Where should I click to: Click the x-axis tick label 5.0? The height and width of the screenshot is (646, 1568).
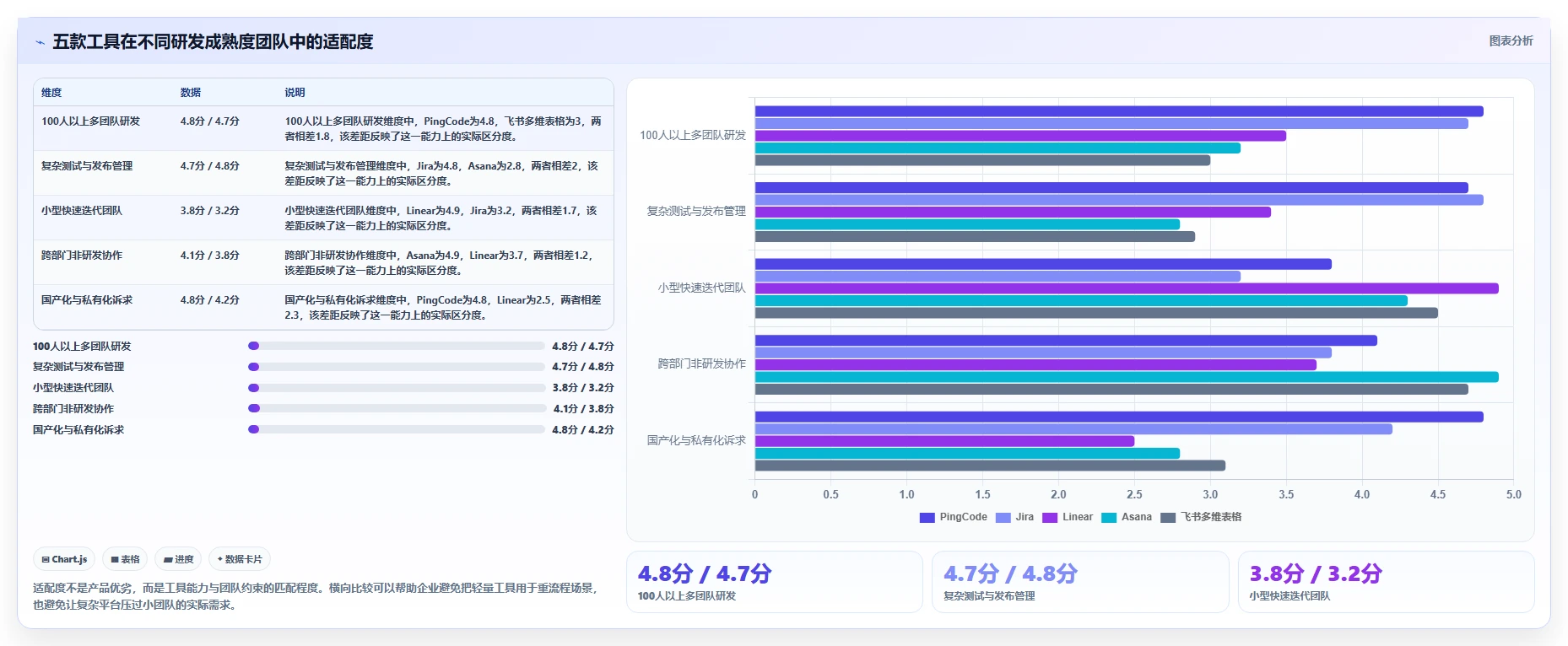1514,495
